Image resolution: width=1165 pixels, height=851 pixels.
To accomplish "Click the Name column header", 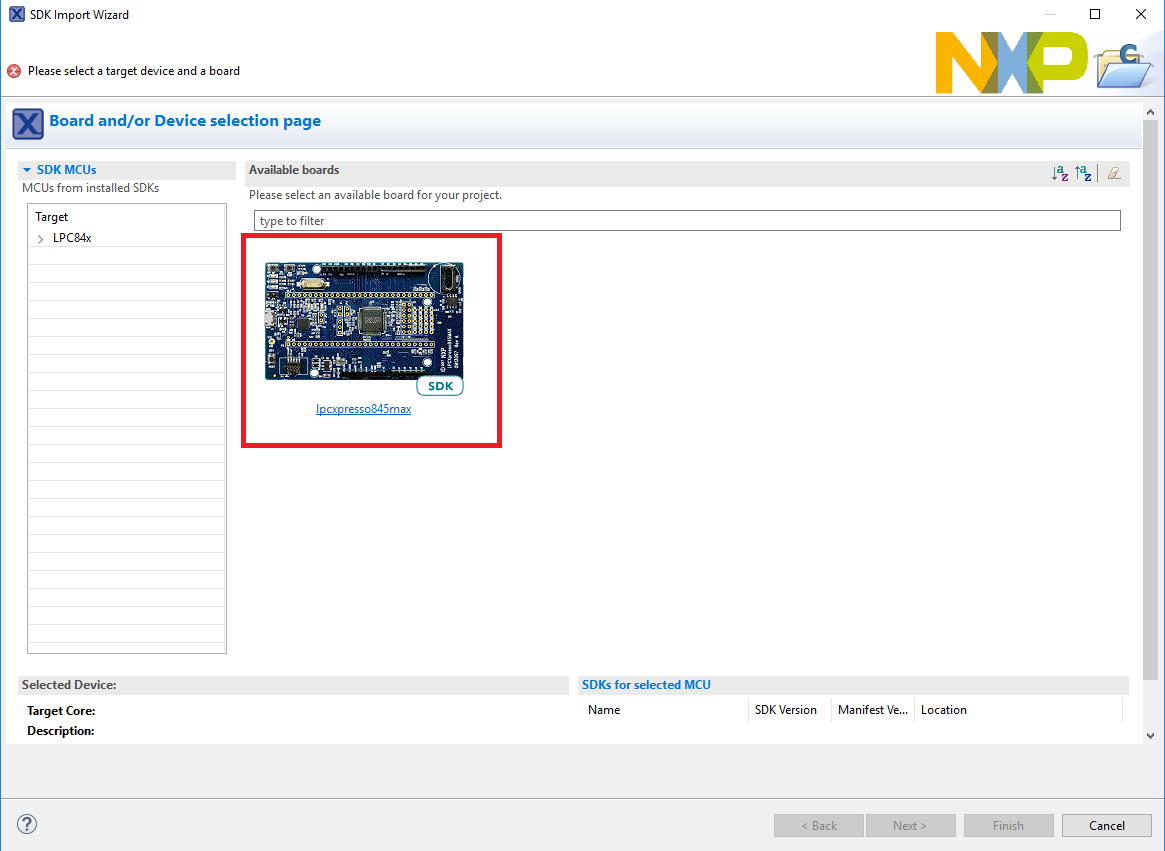I will coord(604,710).
